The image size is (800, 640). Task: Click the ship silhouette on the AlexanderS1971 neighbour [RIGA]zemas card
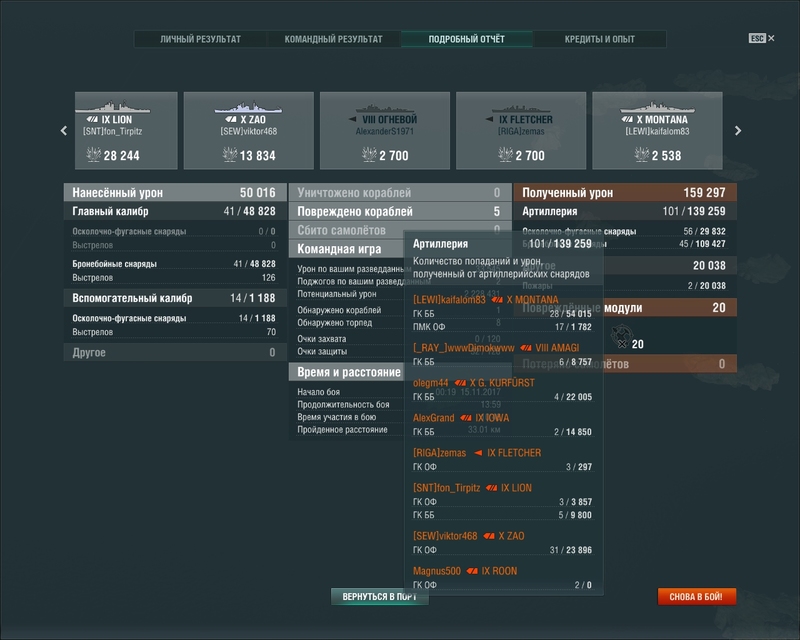point(521,108)
